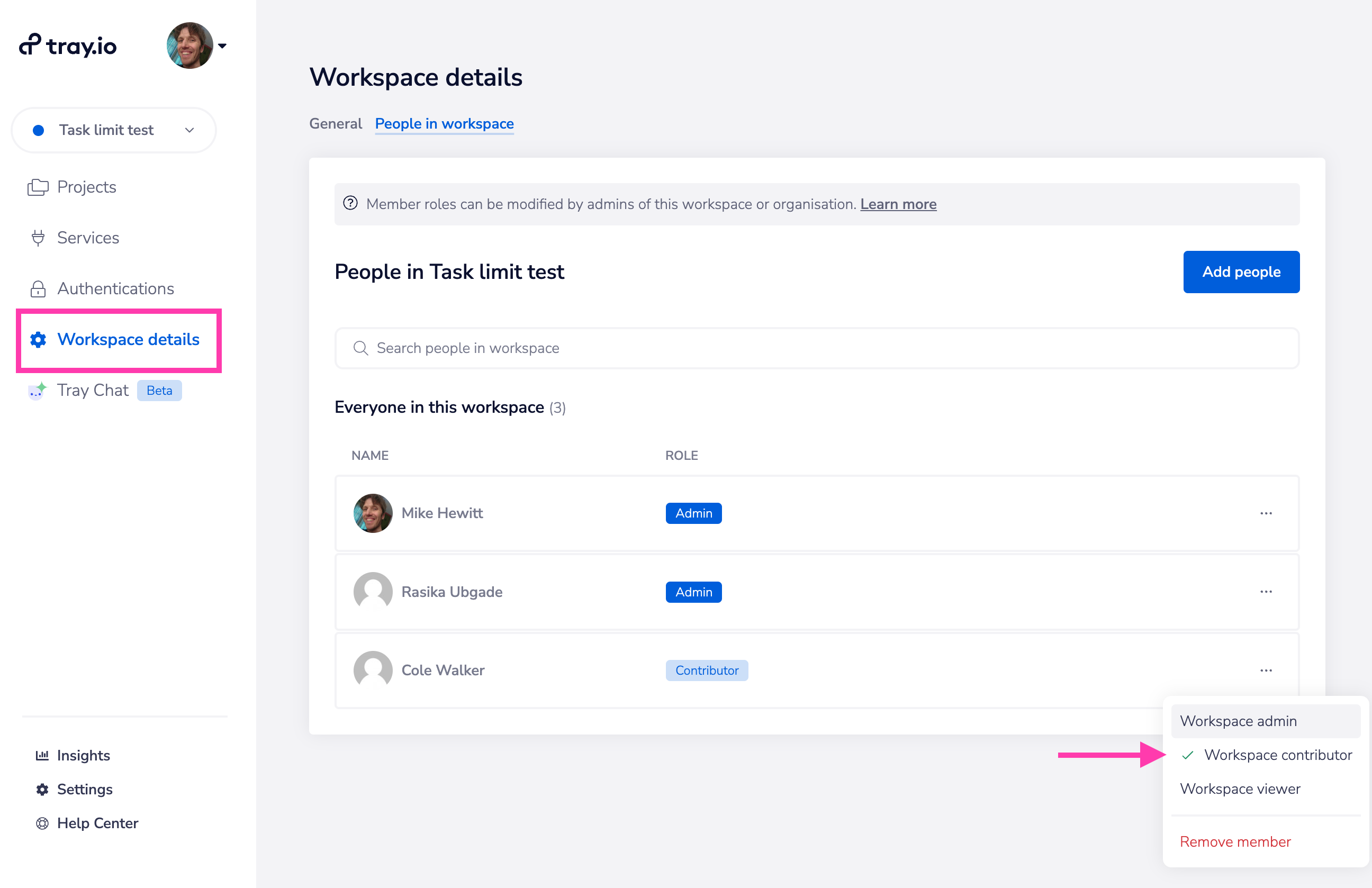Expand the Task limit test workspace dropdown
Viewport: 1372px width, 888px height.
click(x=114, y=130)
